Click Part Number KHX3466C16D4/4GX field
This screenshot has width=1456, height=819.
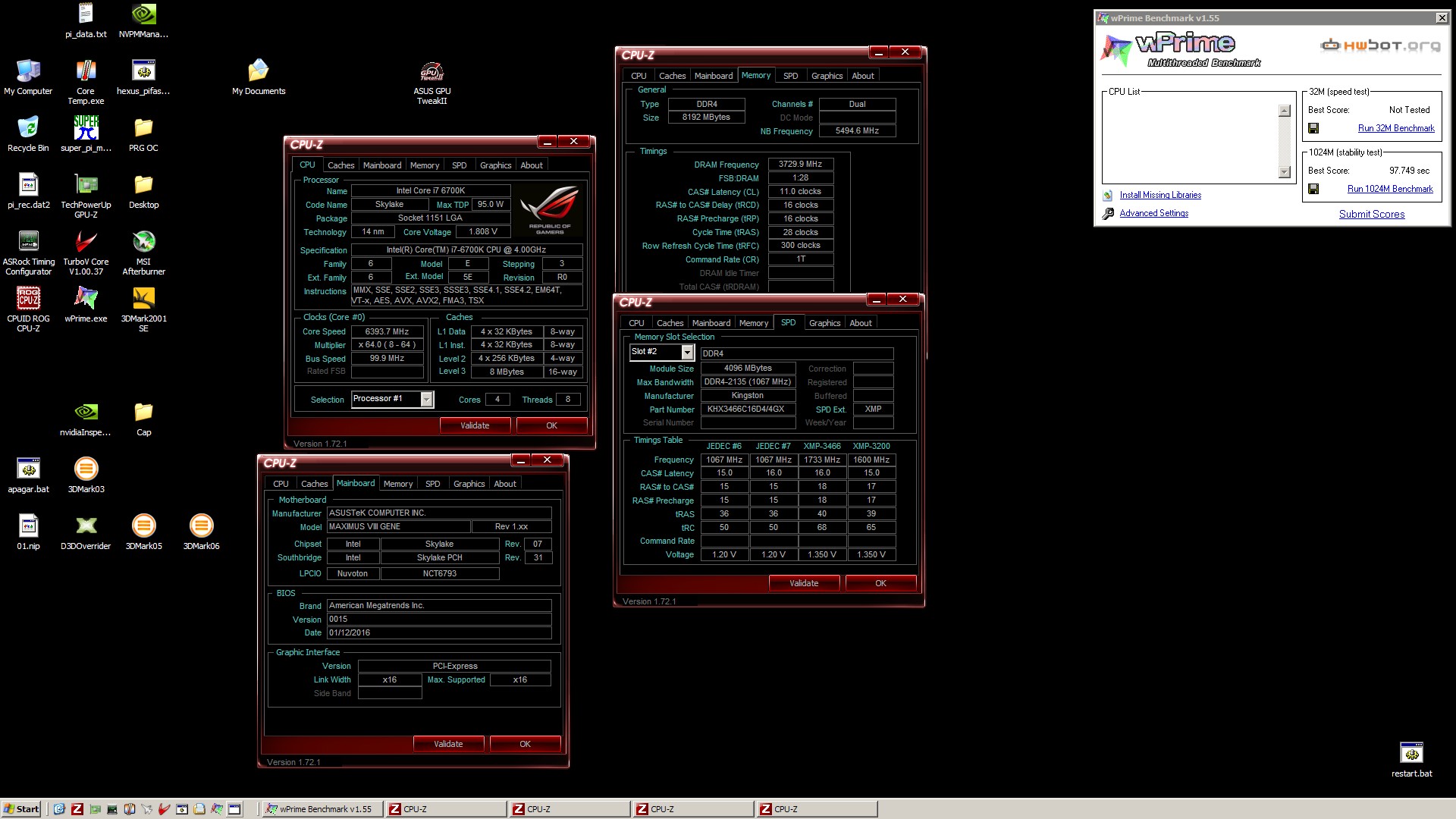(748, 409)
